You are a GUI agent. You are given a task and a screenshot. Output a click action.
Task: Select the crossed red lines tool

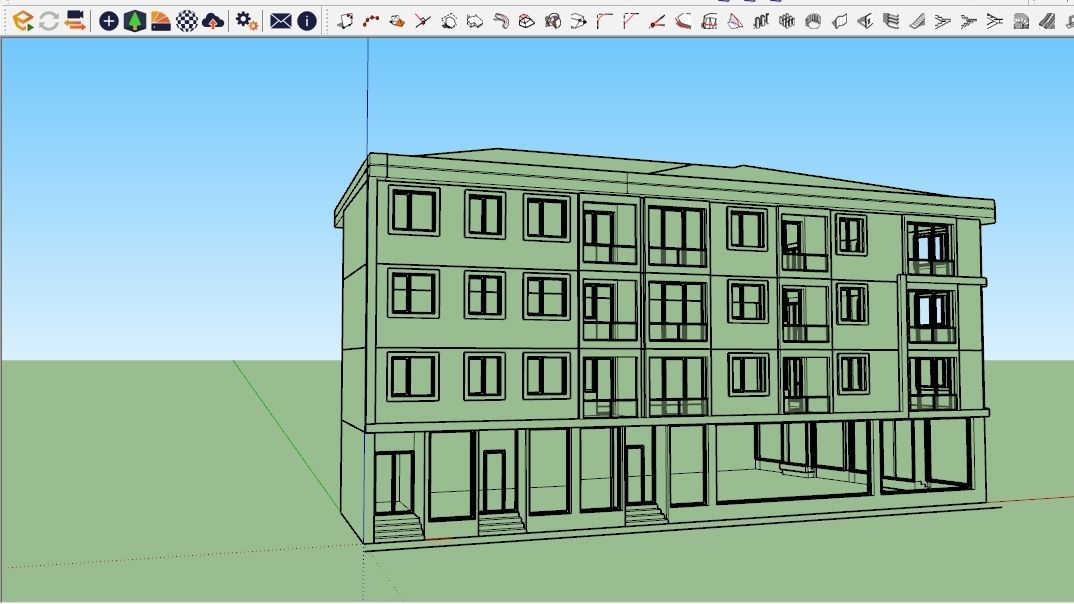click(423, 22)
